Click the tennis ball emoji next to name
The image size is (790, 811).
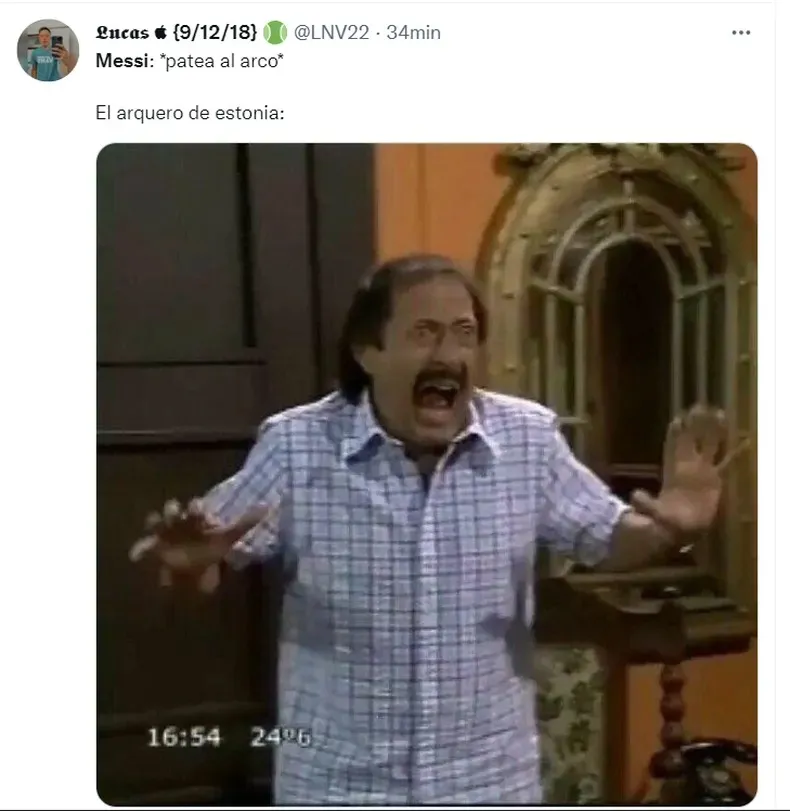tap(275, 33)
